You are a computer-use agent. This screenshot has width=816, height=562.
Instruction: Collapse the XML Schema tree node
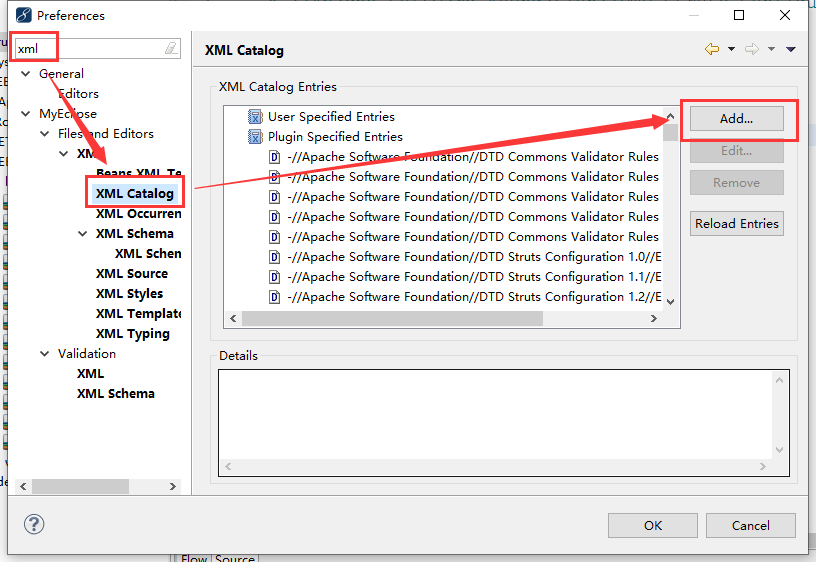(x=82, y=234)
